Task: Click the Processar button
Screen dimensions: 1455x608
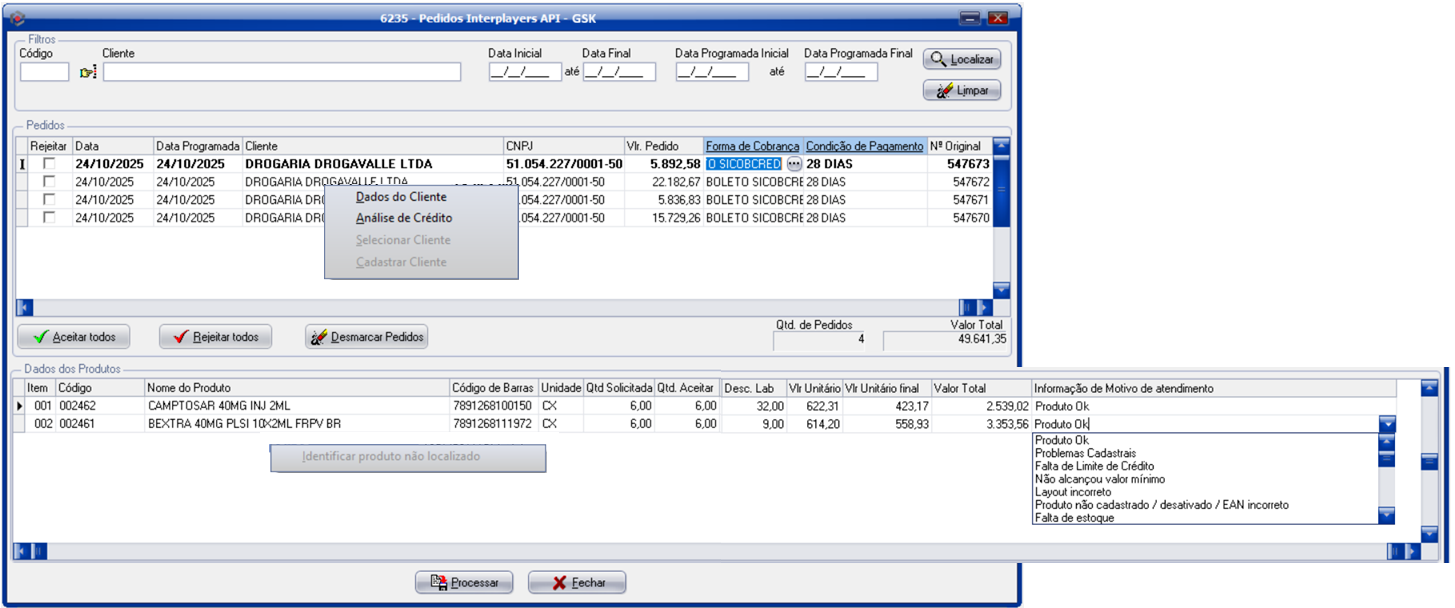Action: 464,582
